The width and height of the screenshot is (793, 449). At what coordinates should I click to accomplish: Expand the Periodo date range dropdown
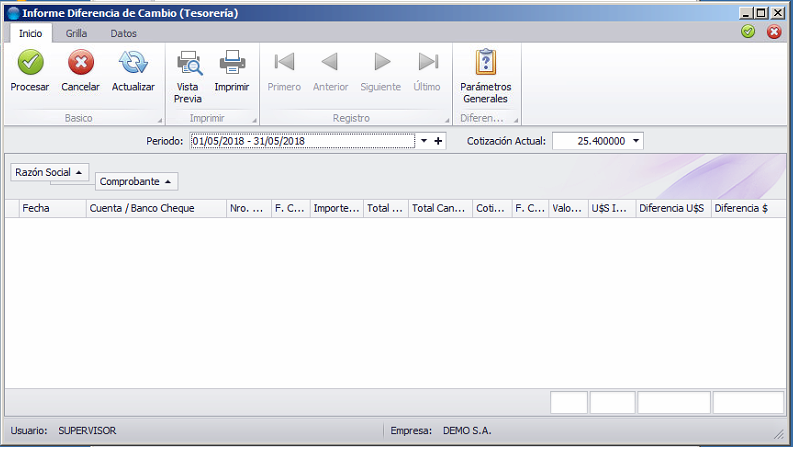tap(424, 141)
